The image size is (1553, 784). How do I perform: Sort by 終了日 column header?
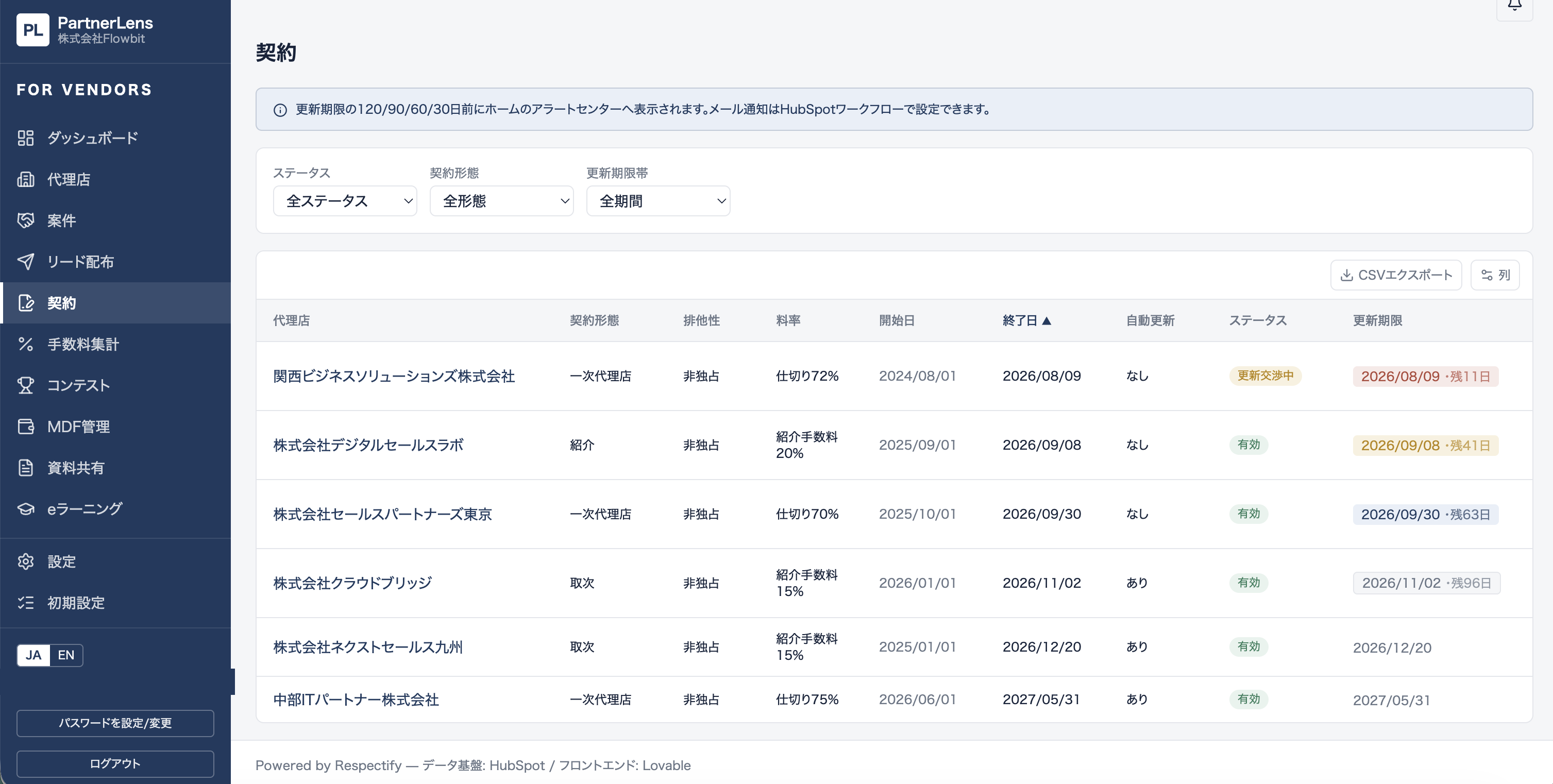click(1026, 320)
